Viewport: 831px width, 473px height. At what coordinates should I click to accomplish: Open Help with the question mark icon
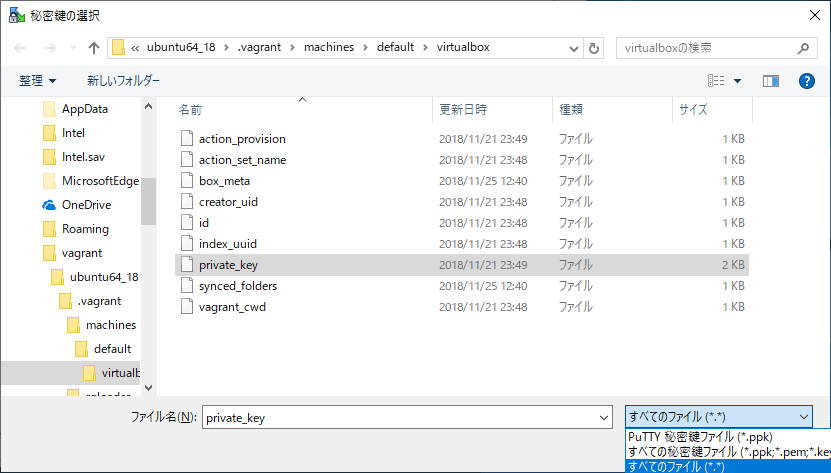807,81
